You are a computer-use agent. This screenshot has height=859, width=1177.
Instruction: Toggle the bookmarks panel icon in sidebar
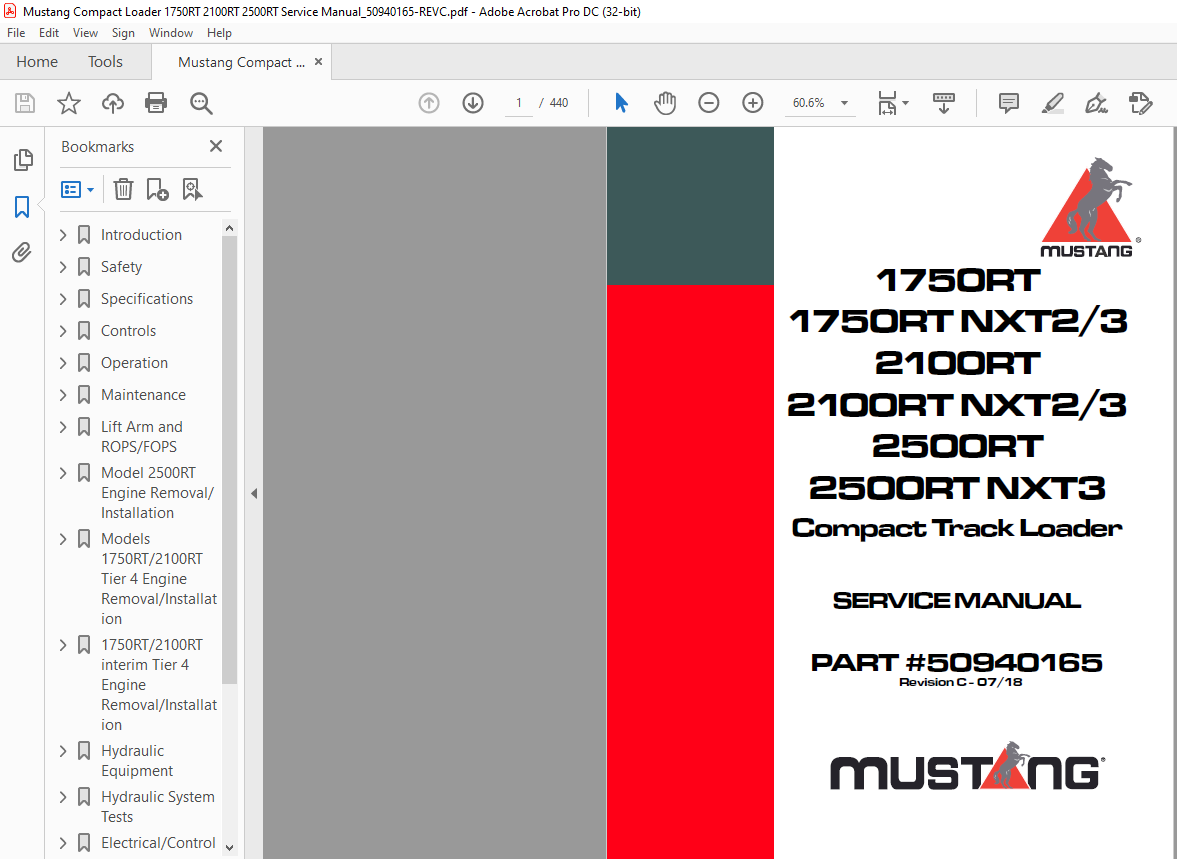[x=22, y=206]
